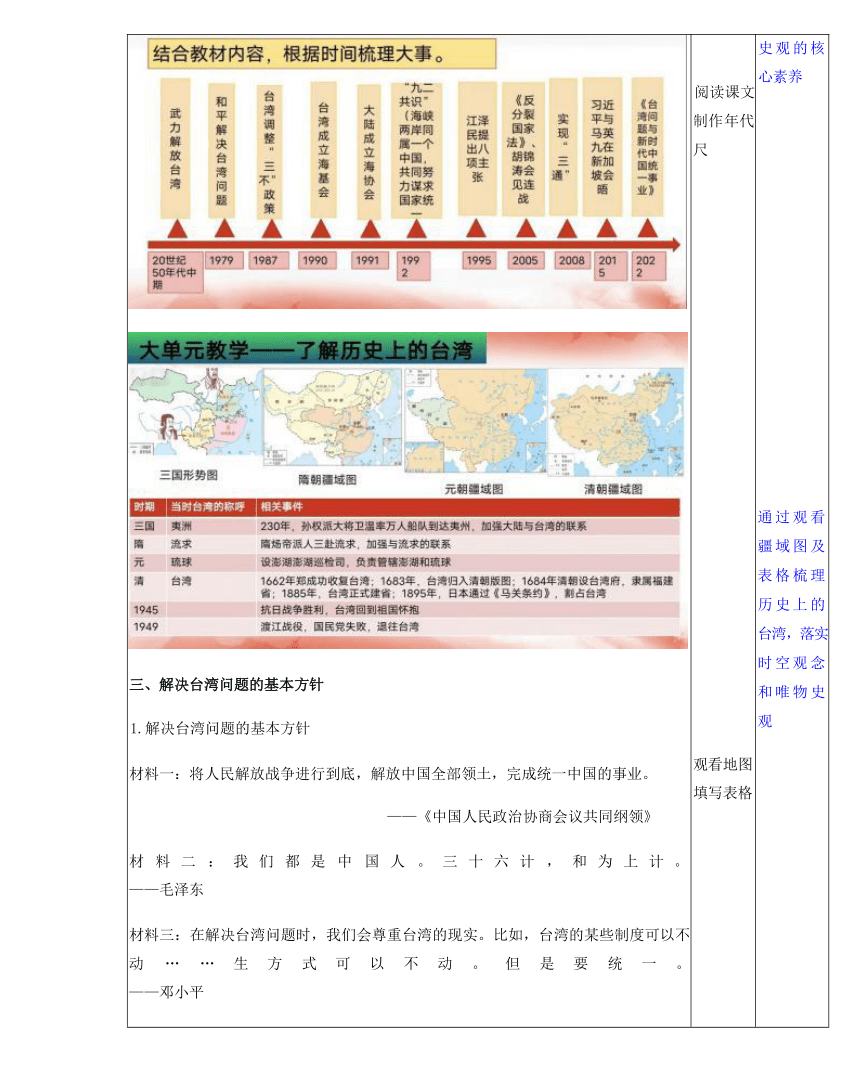860x1066 pixels.
Task: Open the 元朝疆域图 map thumbnail
Action: click(x=475, y=421)
